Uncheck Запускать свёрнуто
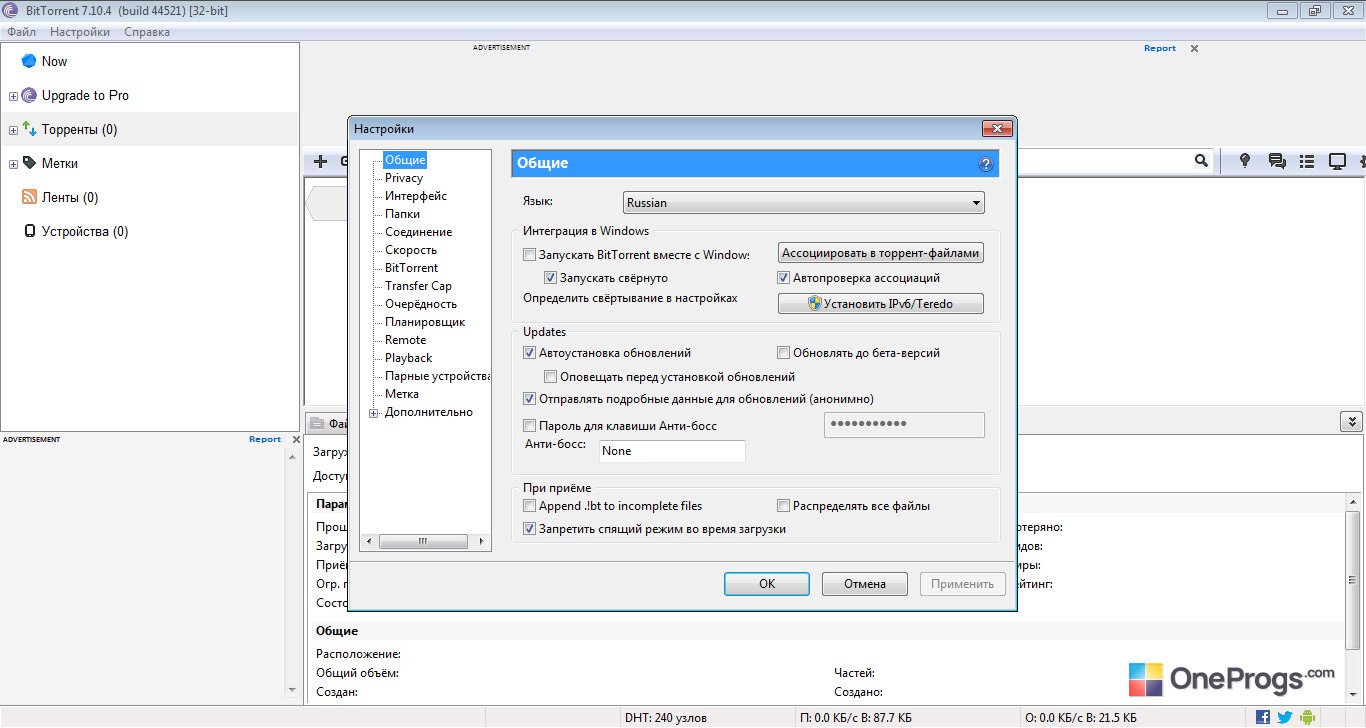Image resolution: width=1366 pixels, height=728 pixels. pyautogui.click(x=550, y=278)
